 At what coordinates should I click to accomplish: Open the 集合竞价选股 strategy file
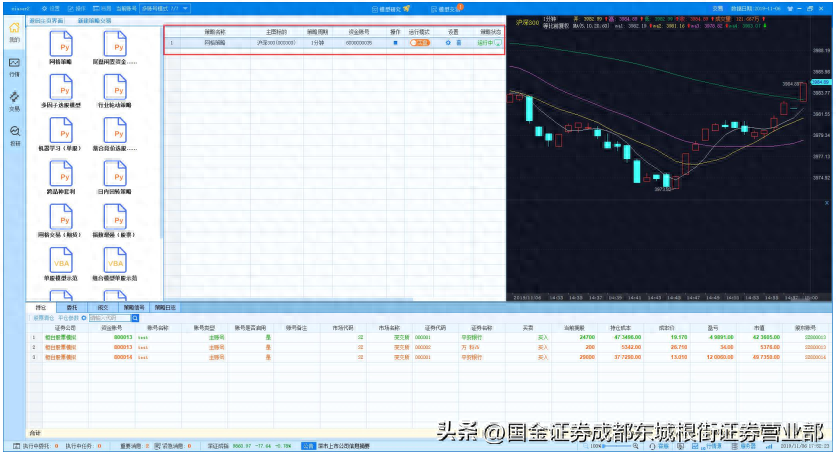[x=115, y=134]
